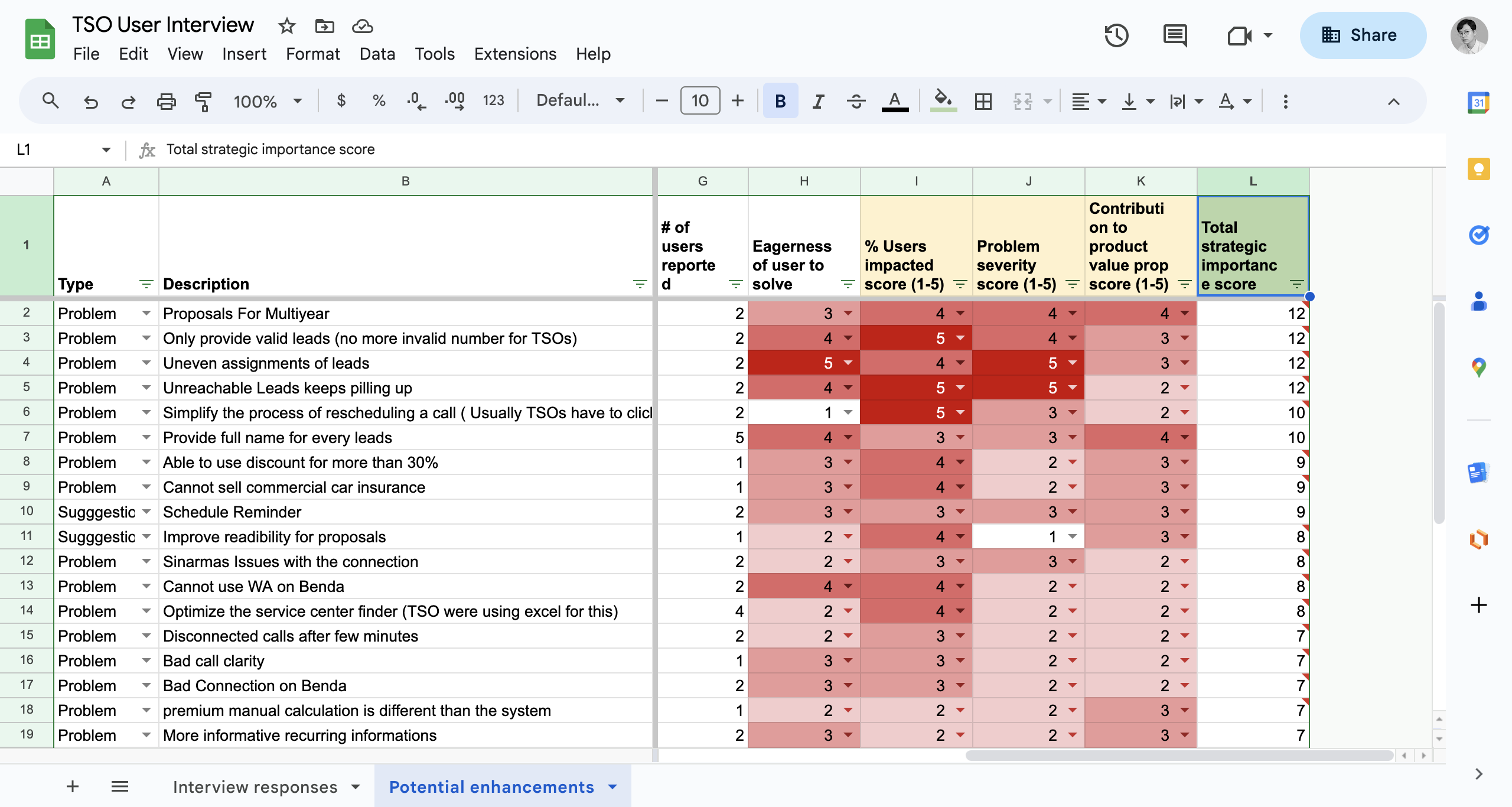Open text wrapping dropdown
Viewport: 1512px width, 807px height.
tap(1186, 102)
